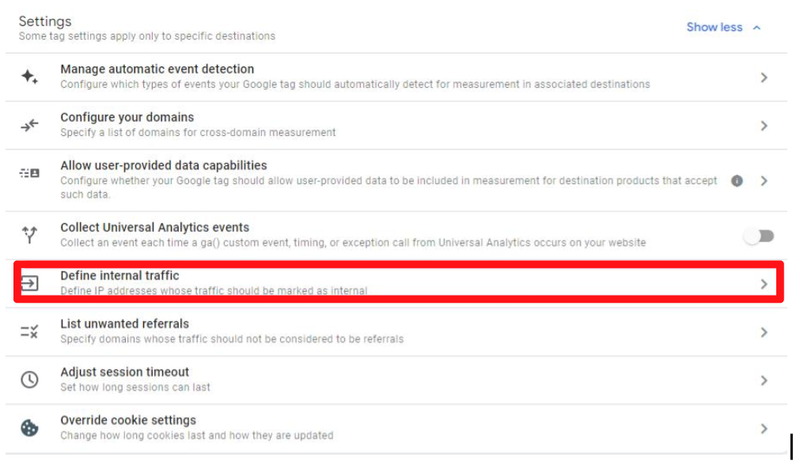Click the sparkle icon for automatic event detection

click(x=29, y=77)
